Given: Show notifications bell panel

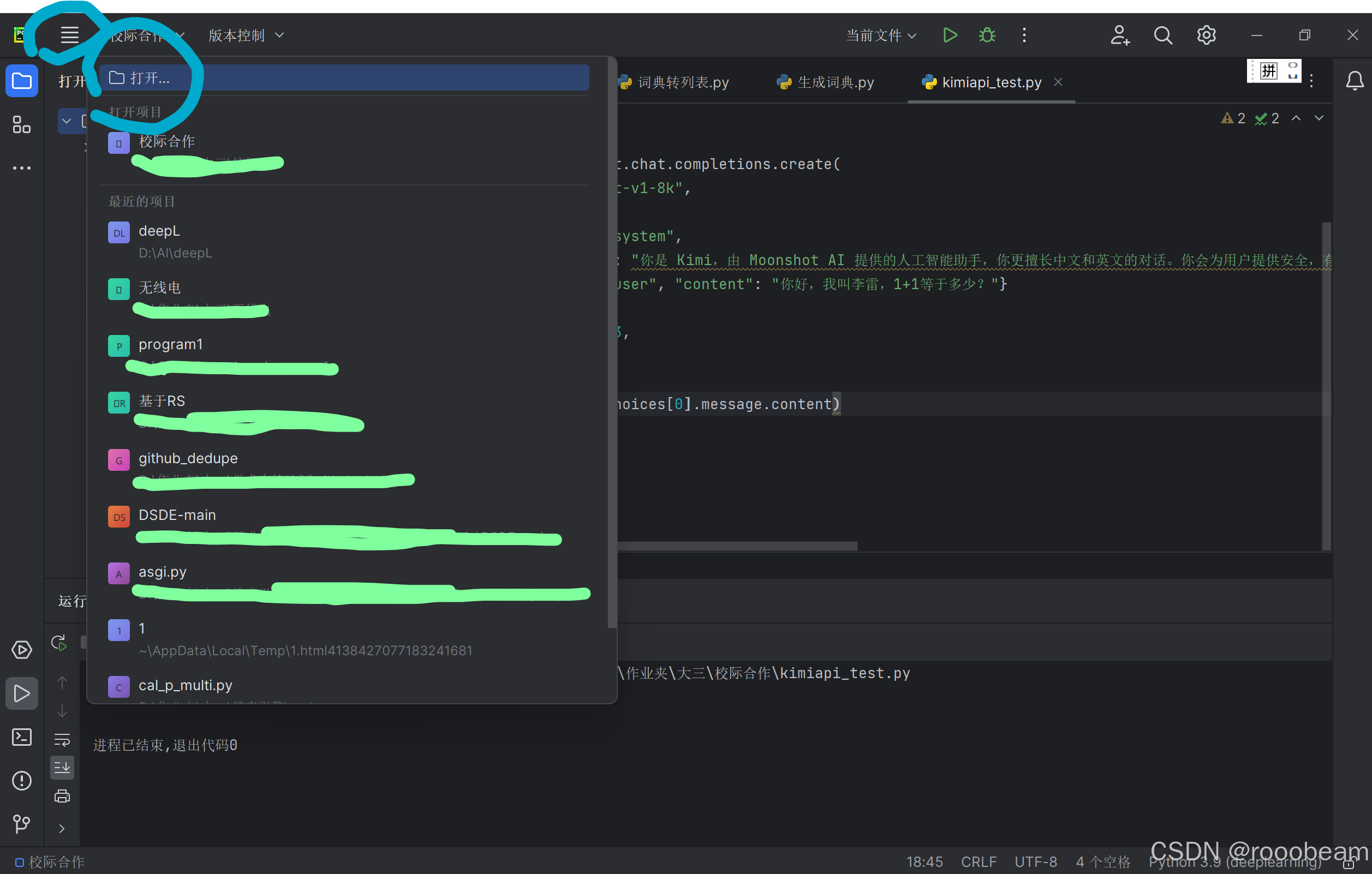Looking at the screenshot, I should (x=1354, y=81).
